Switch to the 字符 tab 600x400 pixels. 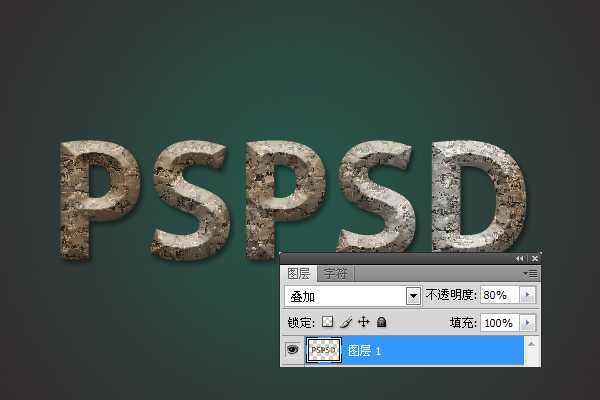click(x=335, y=273)
